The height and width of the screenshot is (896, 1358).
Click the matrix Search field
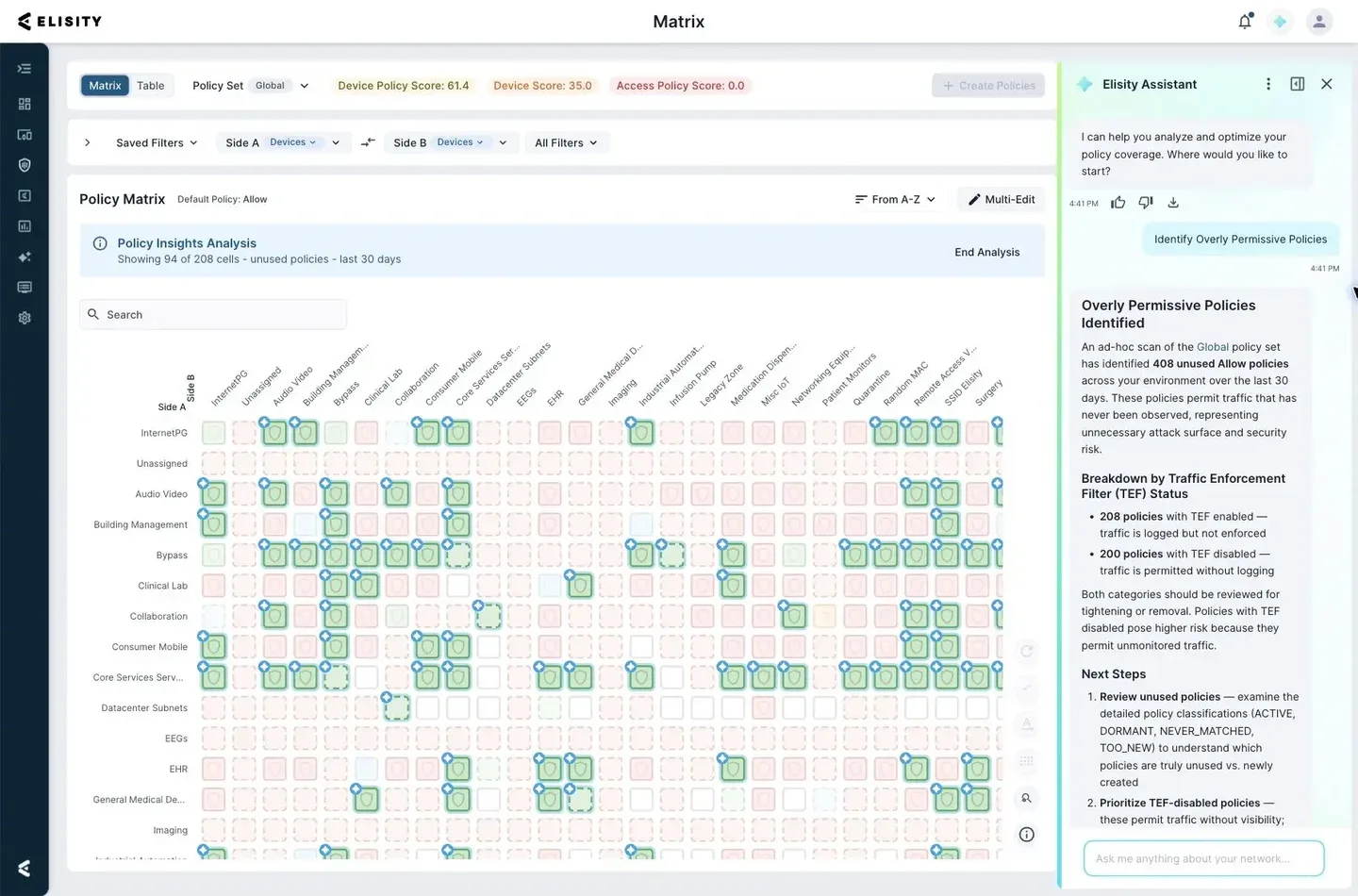pos(213,315)
